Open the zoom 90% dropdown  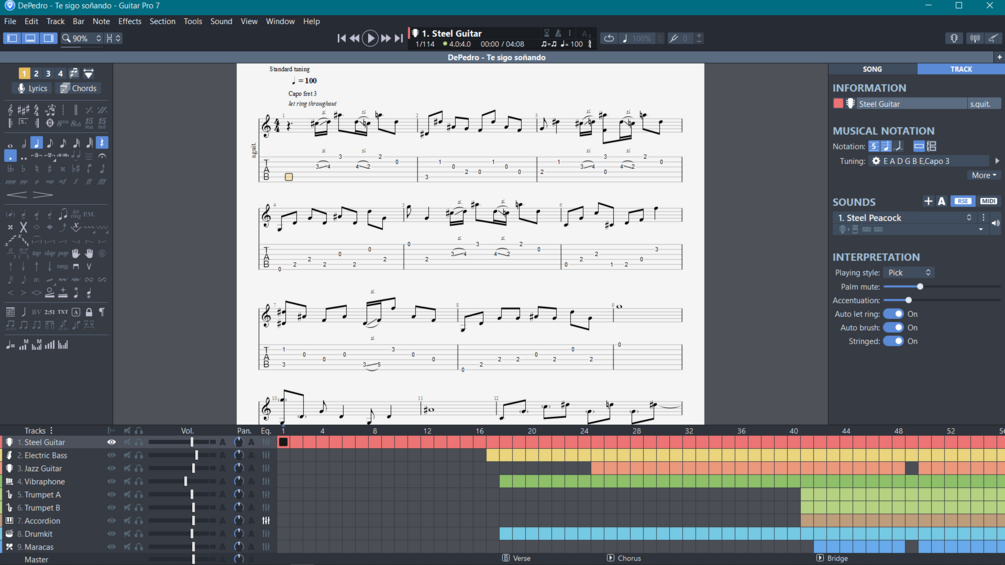82,38
